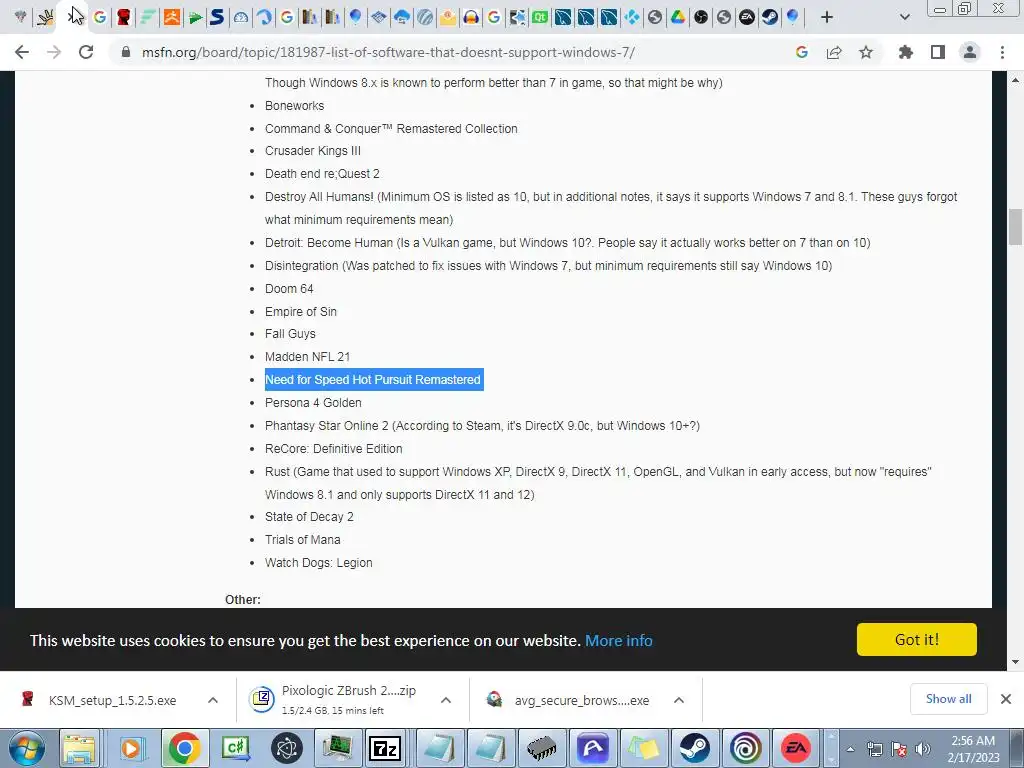The width and height of the screenshot is (1024, 768).
Task: Switch to the EA browser tab
Action: click(x=747, y=17)
